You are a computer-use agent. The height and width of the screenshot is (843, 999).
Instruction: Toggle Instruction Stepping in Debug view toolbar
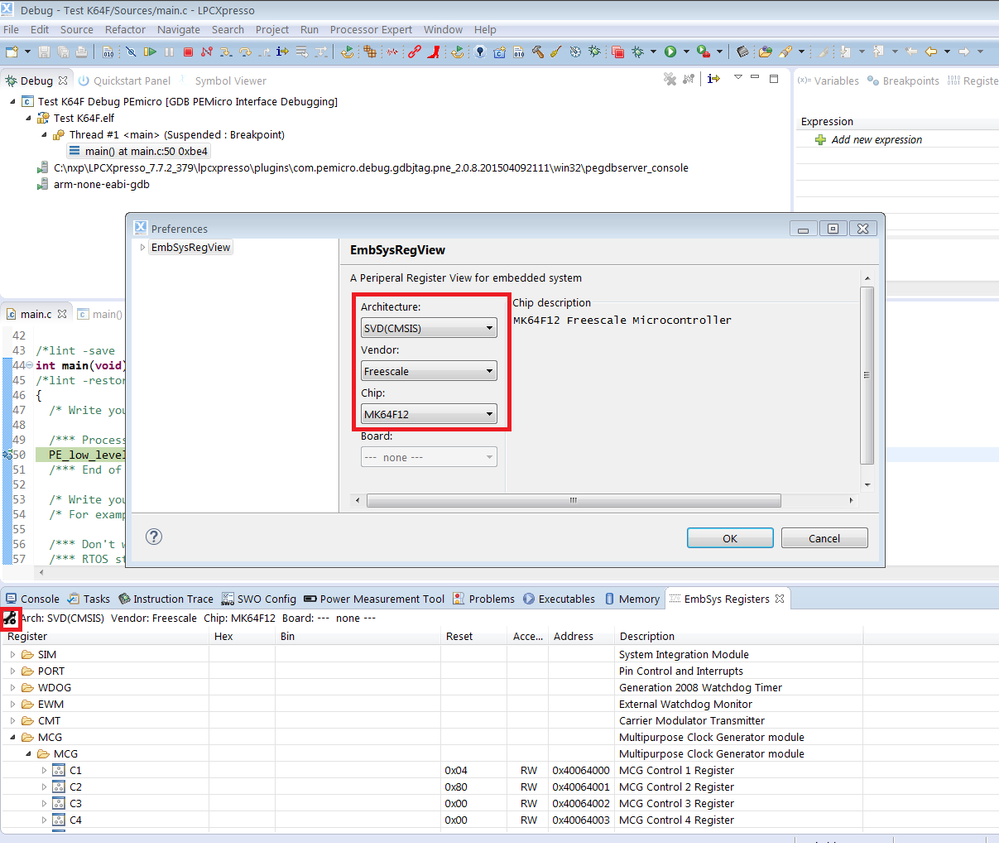[x=714, y=78]
